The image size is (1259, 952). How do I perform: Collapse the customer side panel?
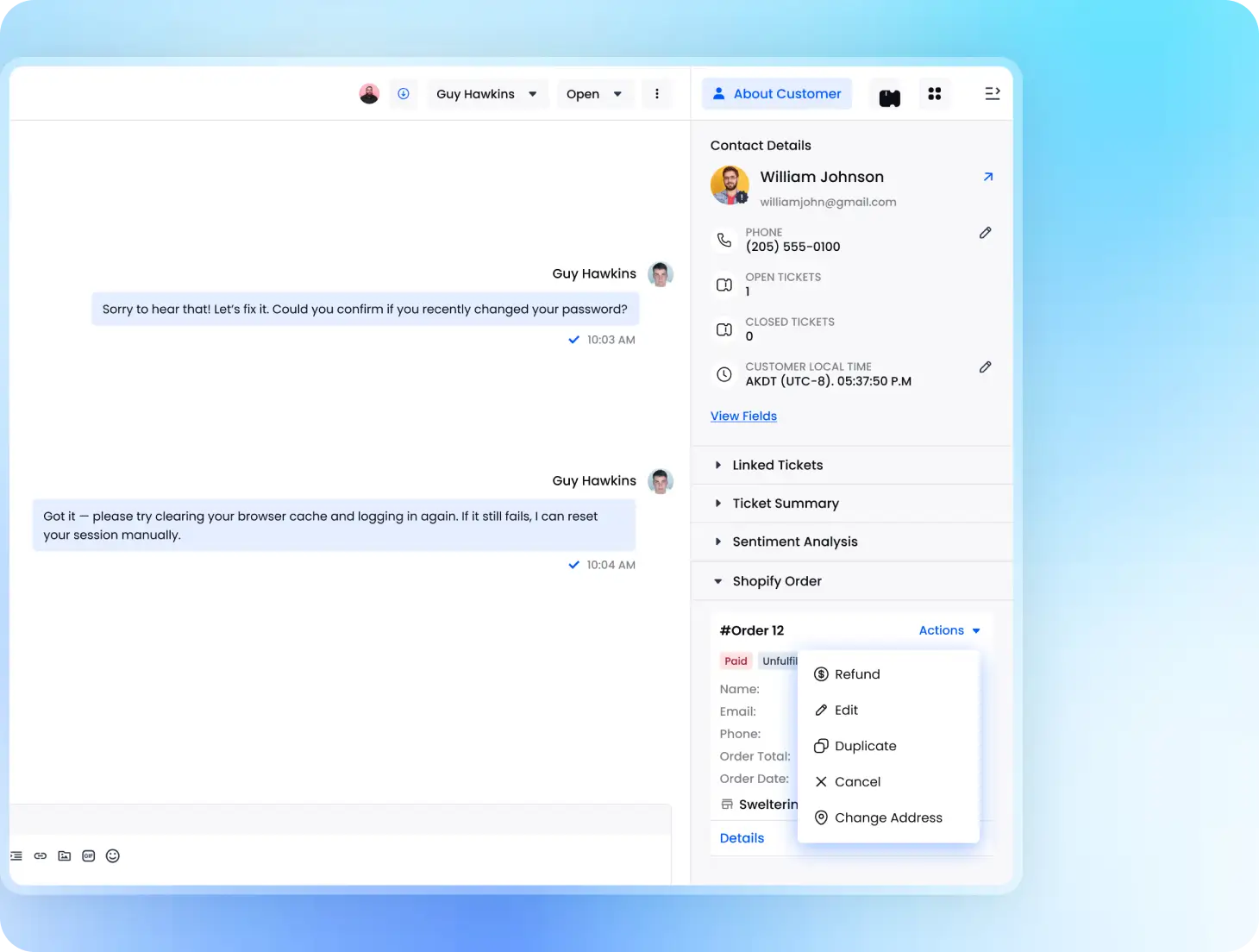[x=993, y=93]
